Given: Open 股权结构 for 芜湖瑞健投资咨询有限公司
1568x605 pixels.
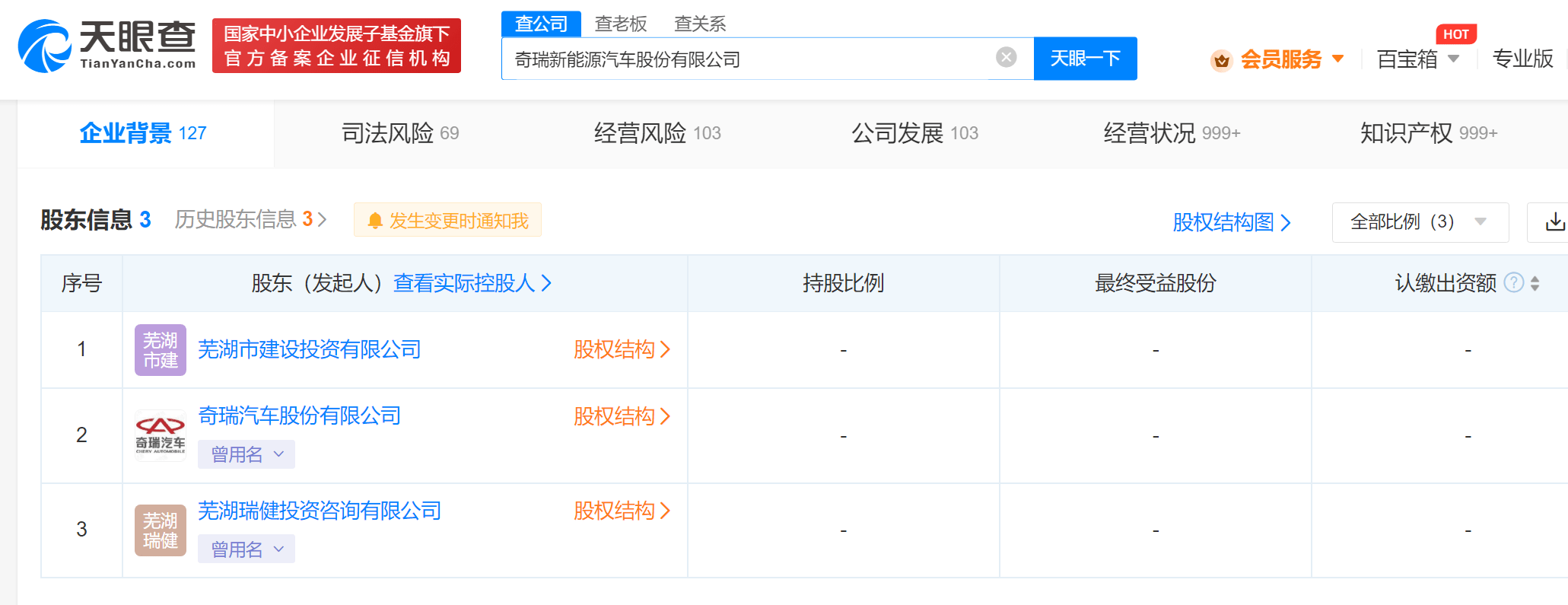Looking at the screenshot, I should click(x=622, y=511).
